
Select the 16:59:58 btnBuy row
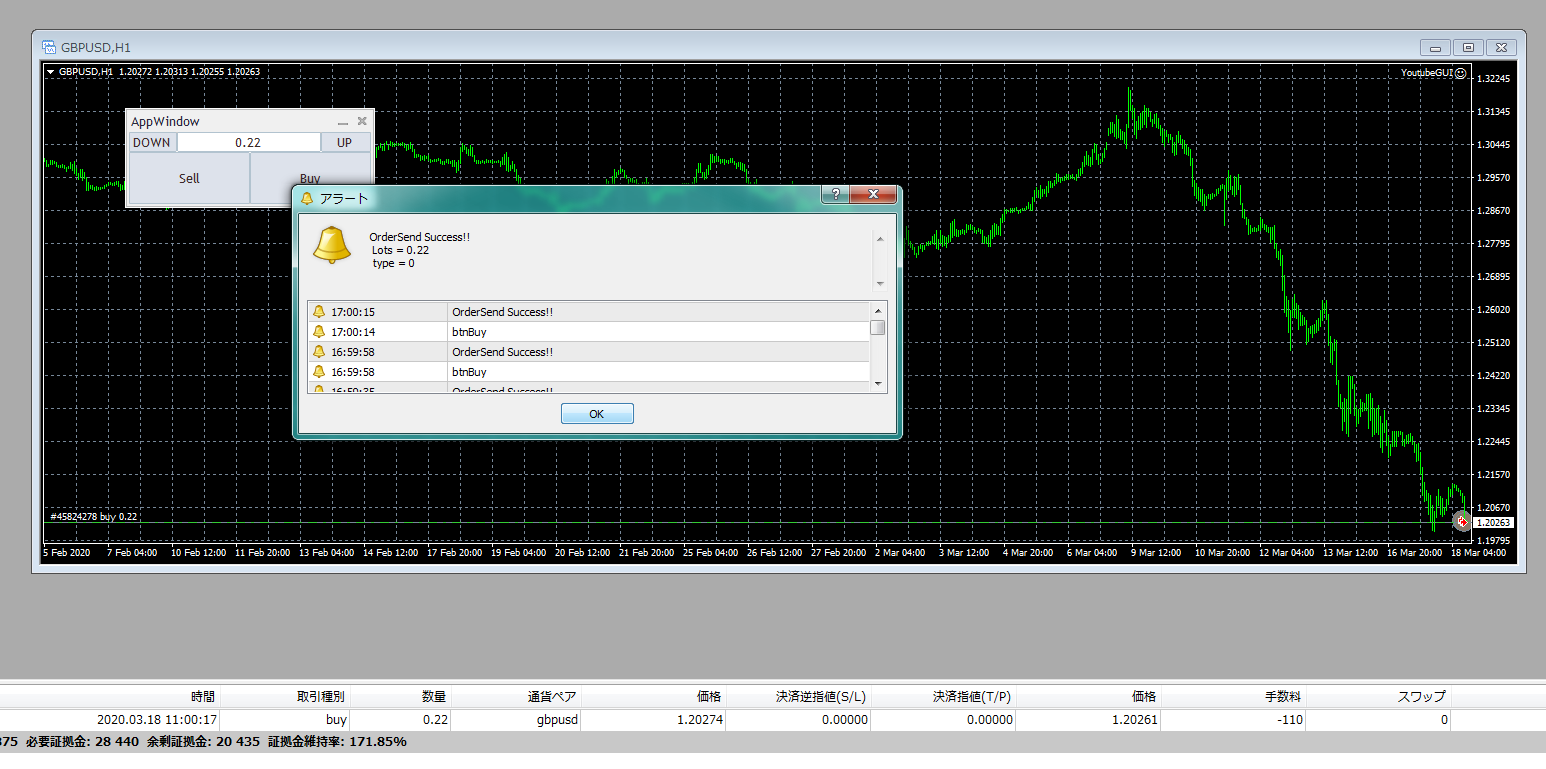coord(589,372)
